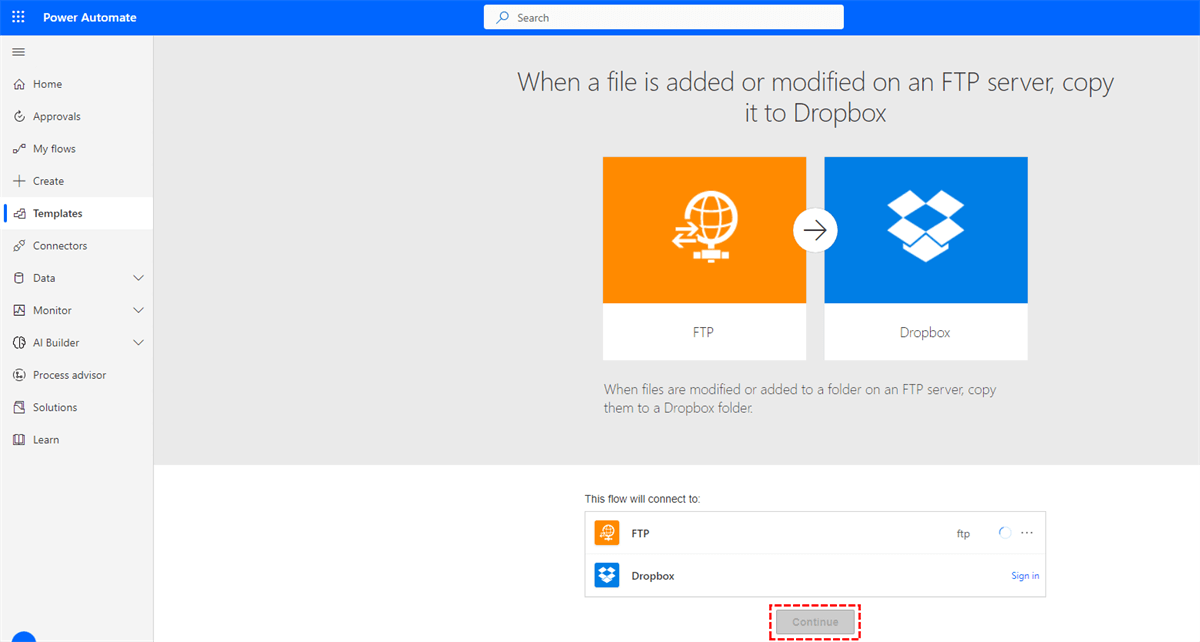The height and width of the screenshot is (642, 1200).
Task: Expand the Data section chevron
Action: click(x=139, y=278)
